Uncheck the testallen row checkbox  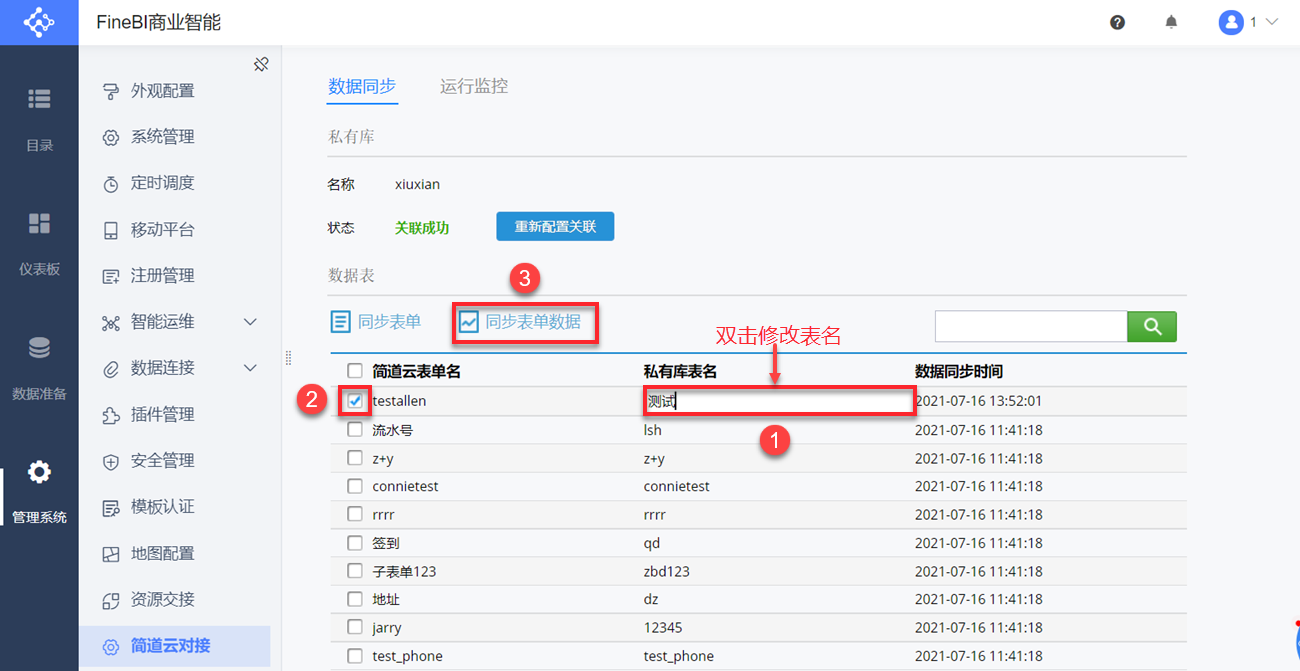(x=355, y=400)
